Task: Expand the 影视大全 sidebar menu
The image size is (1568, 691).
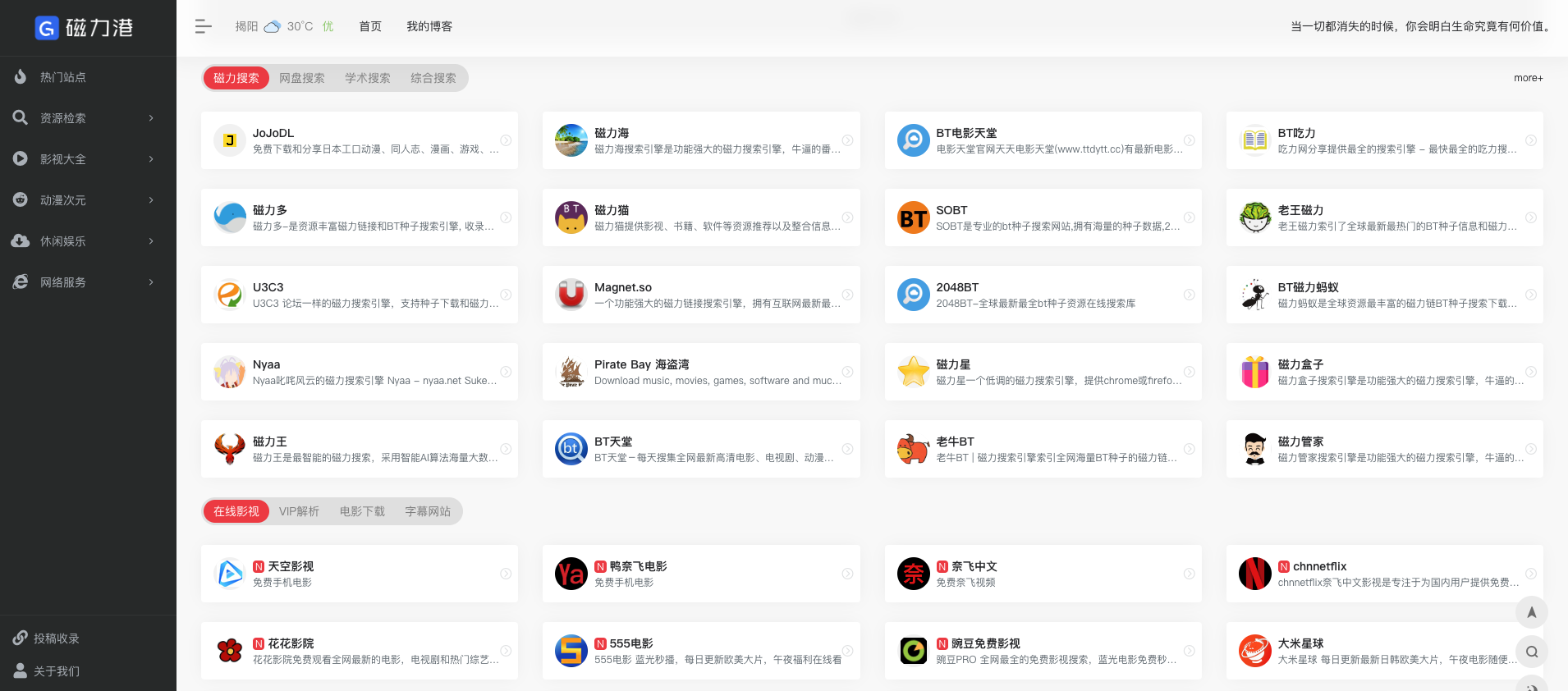Action: click(x=88, y=159)
